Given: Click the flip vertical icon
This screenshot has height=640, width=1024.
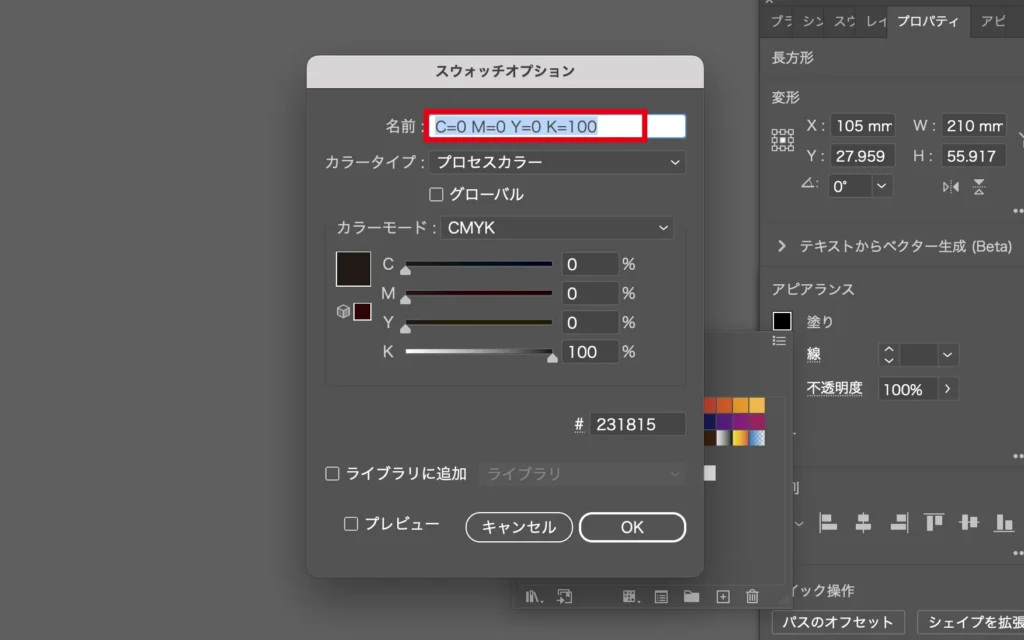Looking at the screenshot, I should [979, 186].
